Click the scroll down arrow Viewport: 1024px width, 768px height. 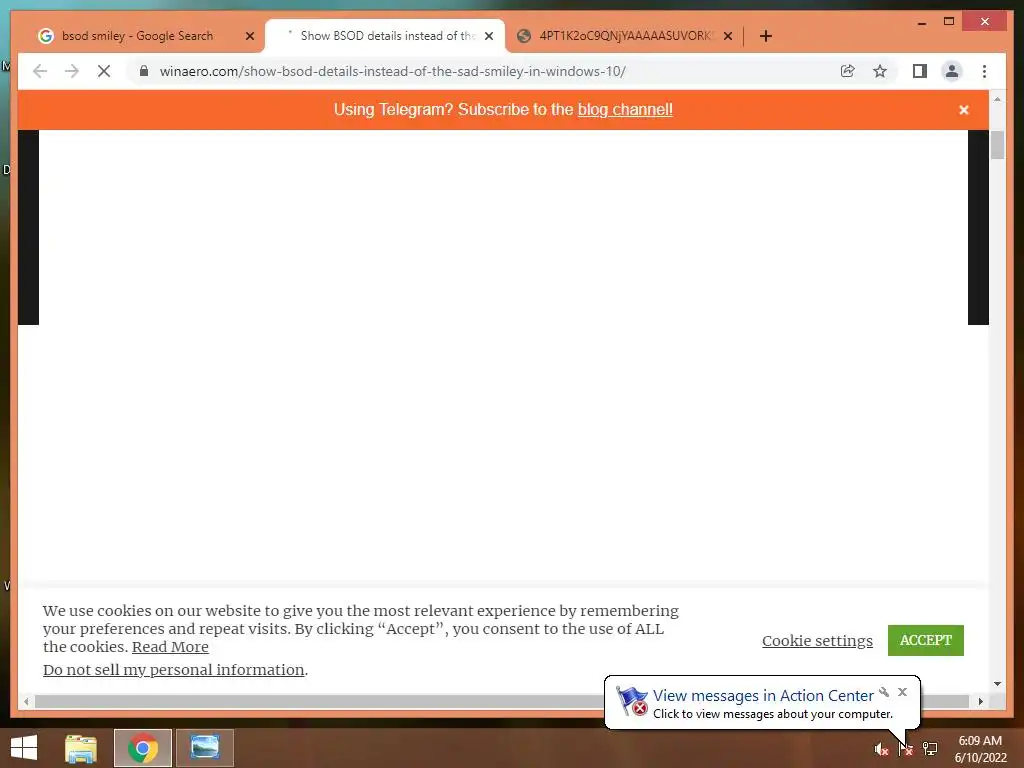coord(997,684)
